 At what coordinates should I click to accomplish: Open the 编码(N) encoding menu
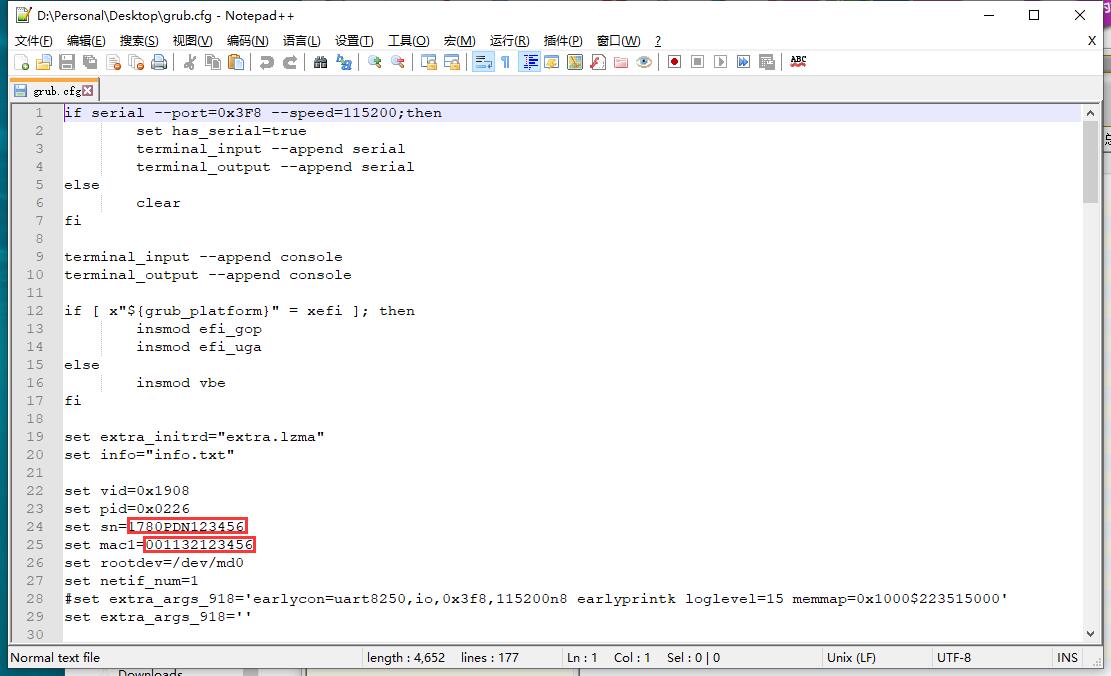click(247, 40)
